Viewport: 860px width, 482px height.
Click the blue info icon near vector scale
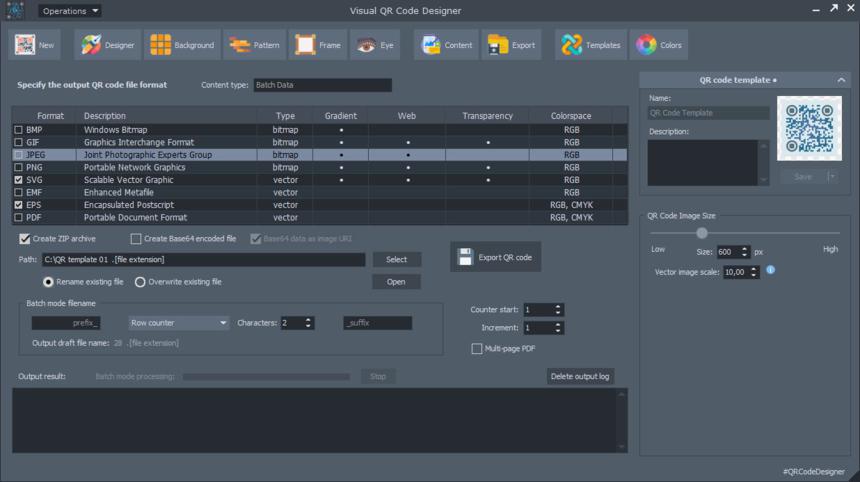coord(771,270)
